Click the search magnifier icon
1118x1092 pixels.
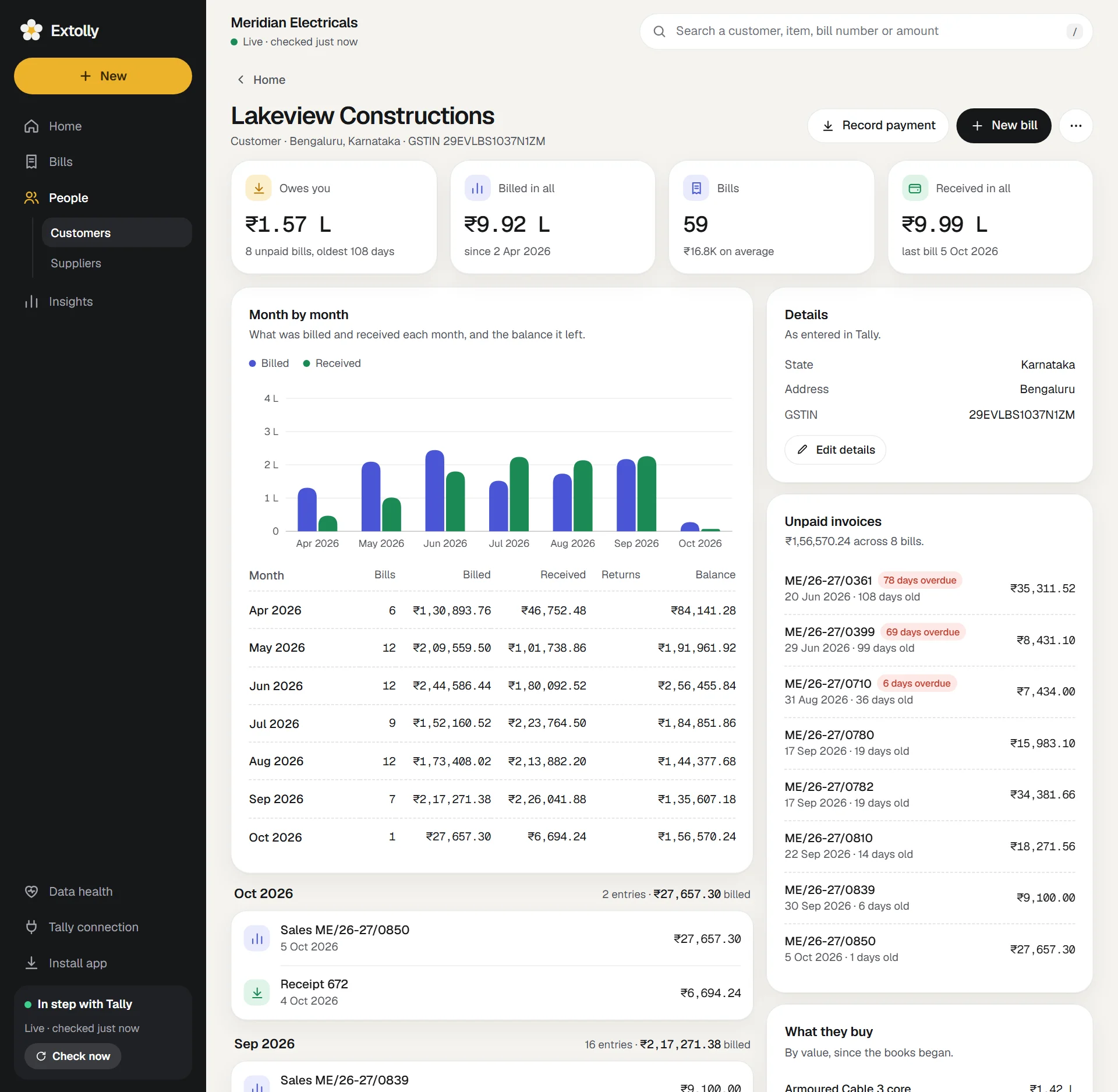659,31
